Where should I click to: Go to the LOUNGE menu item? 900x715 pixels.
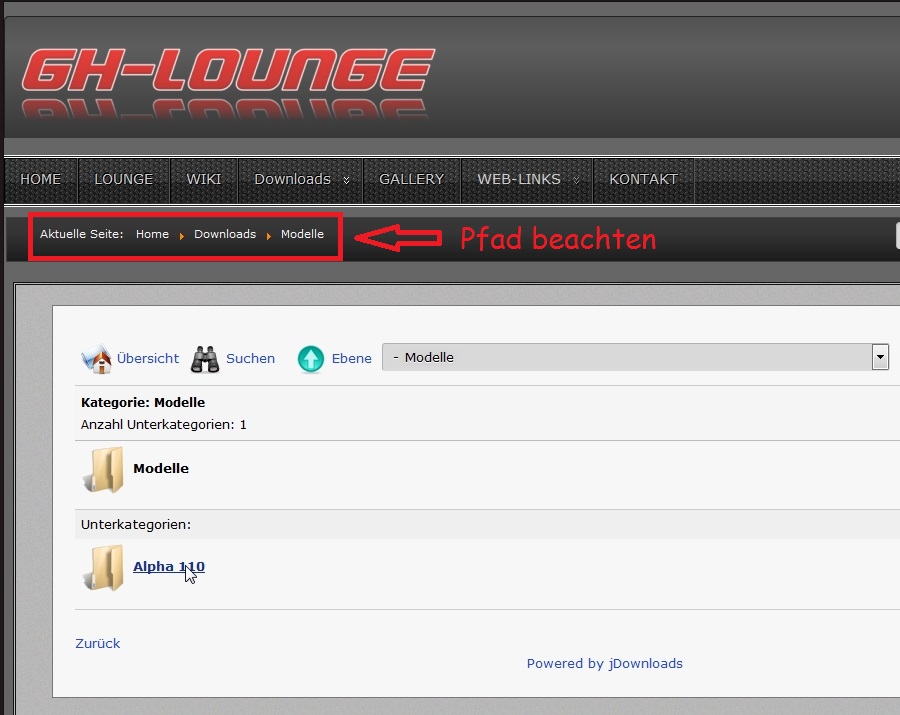124,180
